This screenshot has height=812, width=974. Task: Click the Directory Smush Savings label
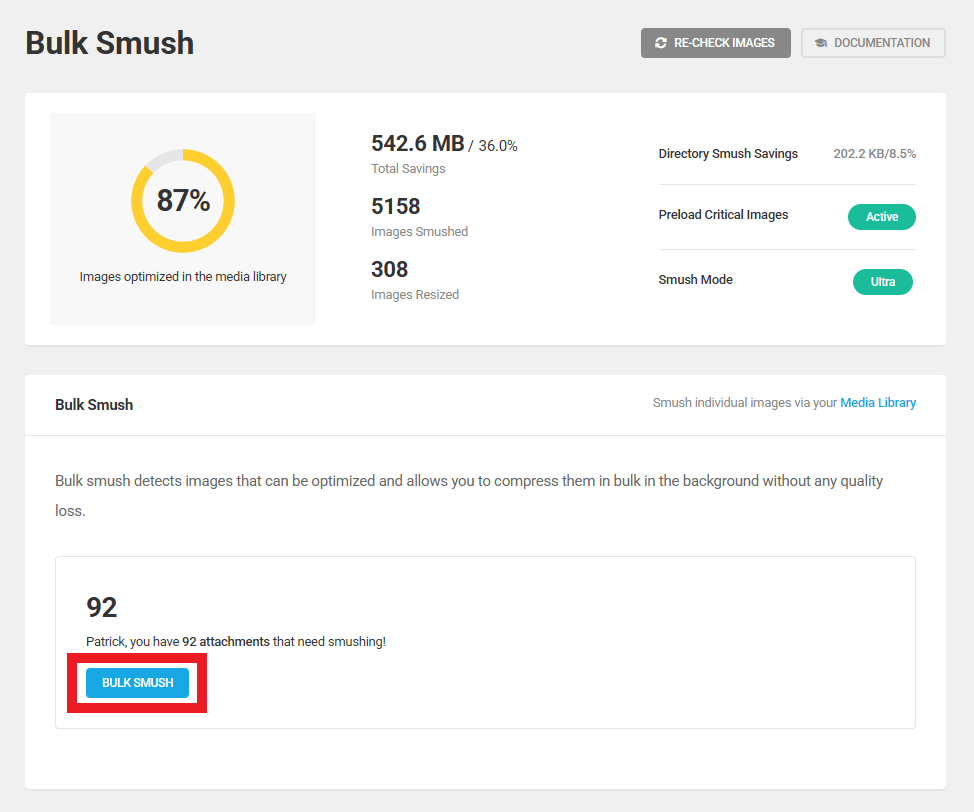pyautogui.click(x=728, y=154)
